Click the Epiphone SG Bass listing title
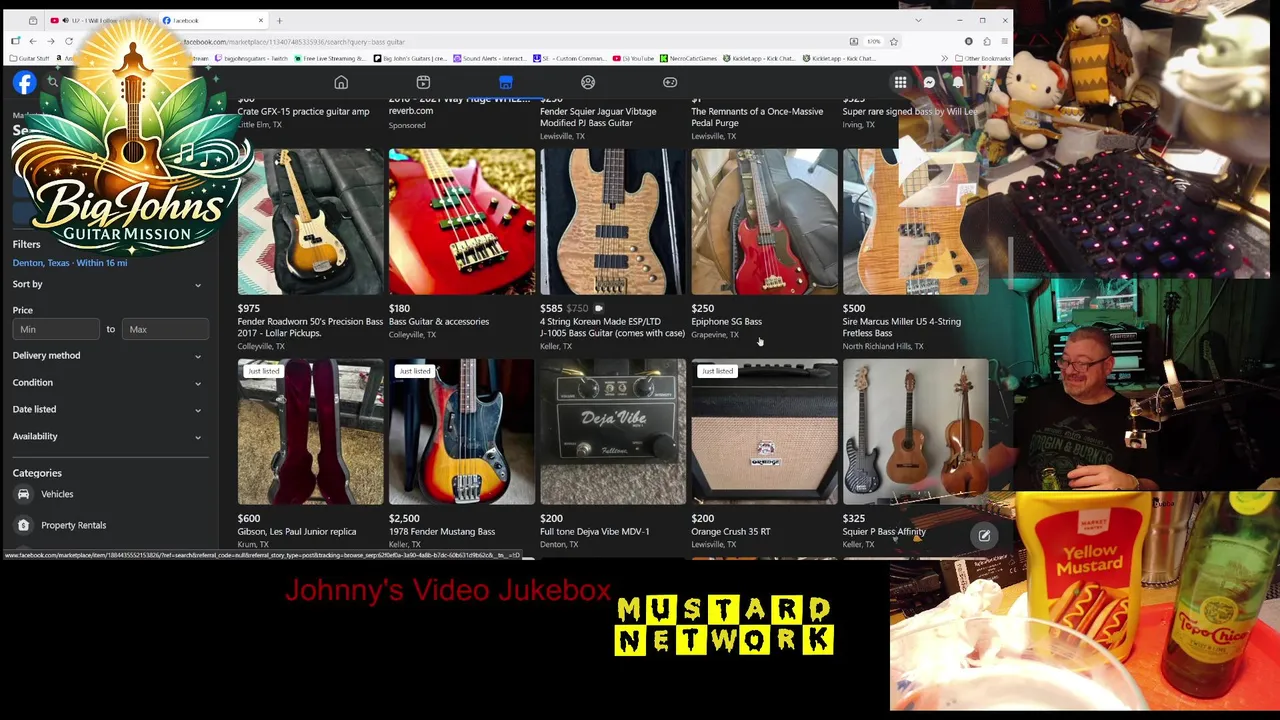Screen dimensions: 1280x720 click(x=726, y=322)
